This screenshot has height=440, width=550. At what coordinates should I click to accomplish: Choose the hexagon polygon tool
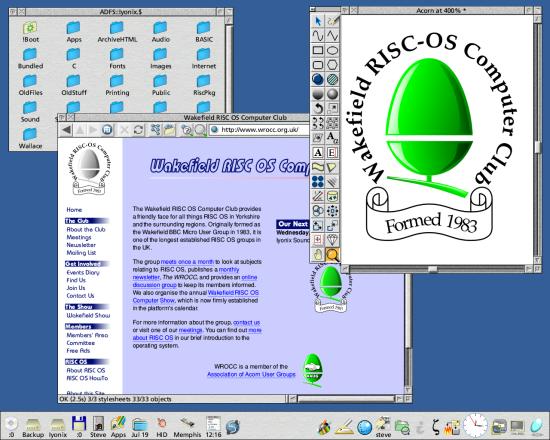pyautogui.click(x=332, y=65)
